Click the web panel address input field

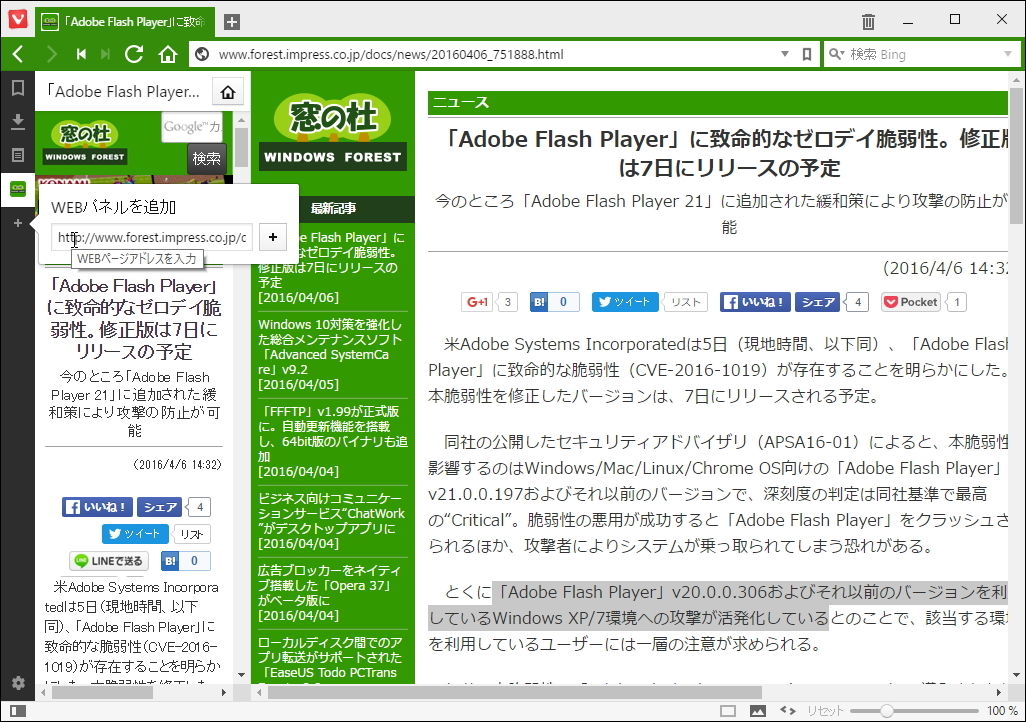(150, 237)
